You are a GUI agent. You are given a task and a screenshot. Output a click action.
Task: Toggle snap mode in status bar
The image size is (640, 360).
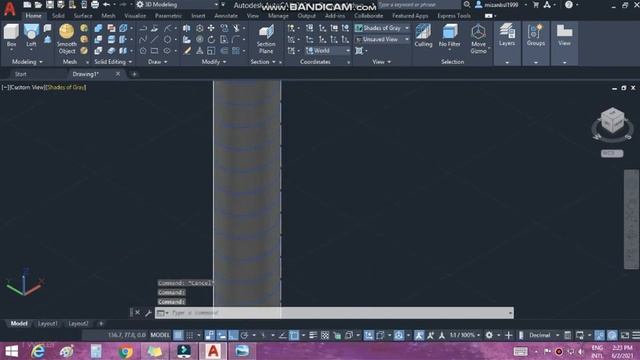(190, 335)
